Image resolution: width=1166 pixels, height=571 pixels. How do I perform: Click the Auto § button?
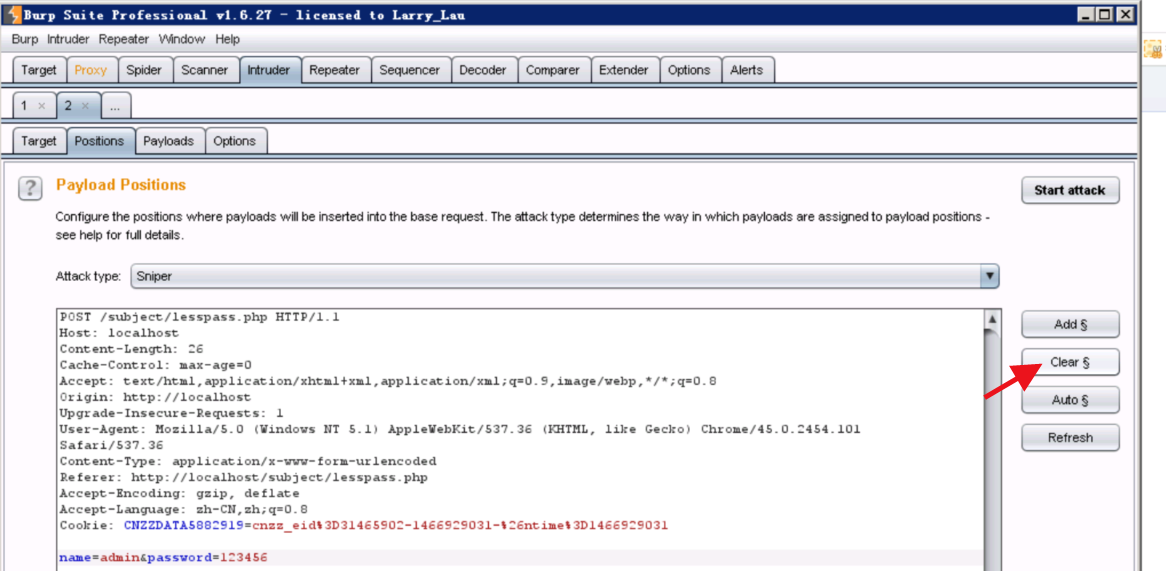pyautogui.click(x=1070, y=400)
